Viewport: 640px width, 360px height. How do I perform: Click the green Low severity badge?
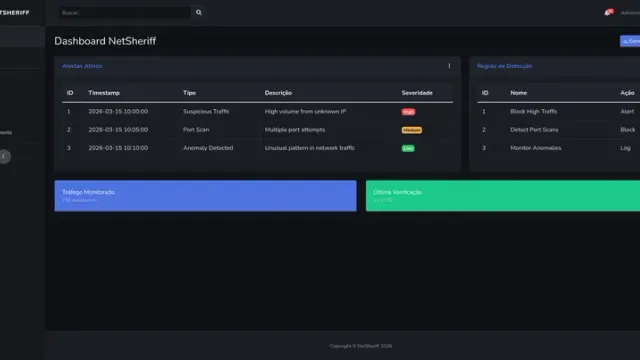408,149
